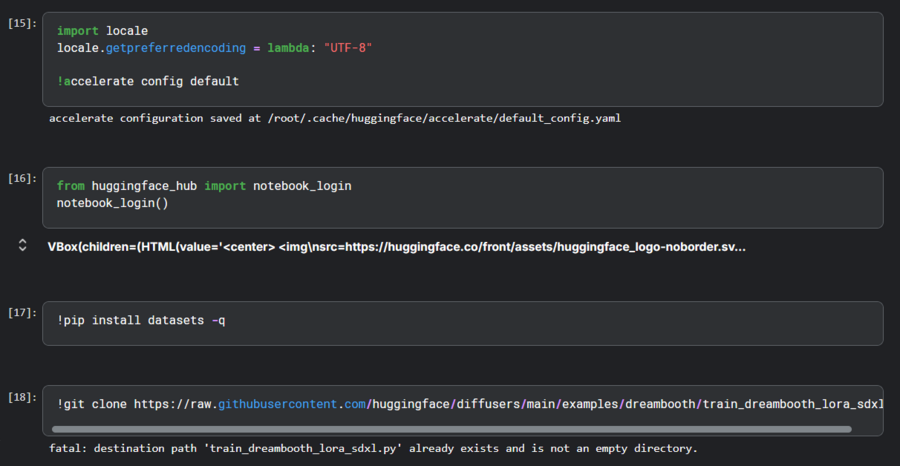Click the 'githubusercontent' text in the clone URL
900x466 pixels.
[278, 404]
